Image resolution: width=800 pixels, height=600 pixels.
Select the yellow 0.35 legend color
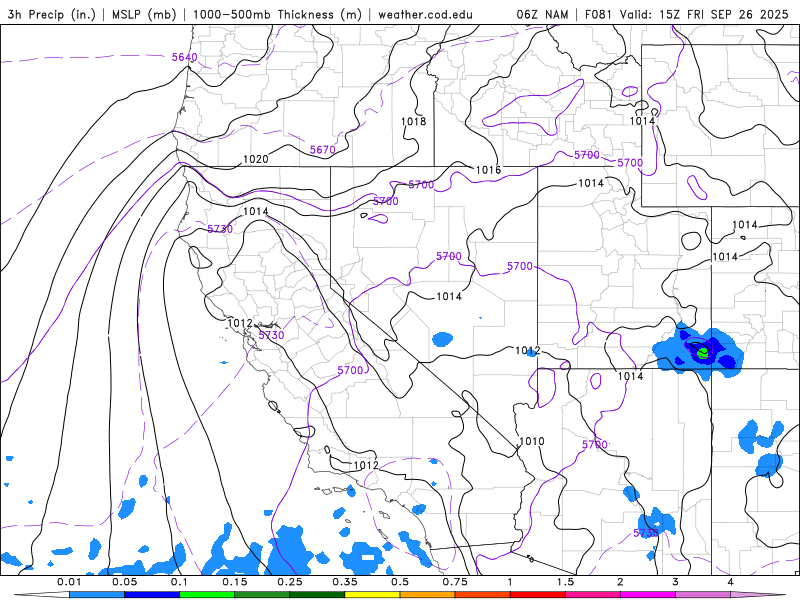(x=372, y=595)
